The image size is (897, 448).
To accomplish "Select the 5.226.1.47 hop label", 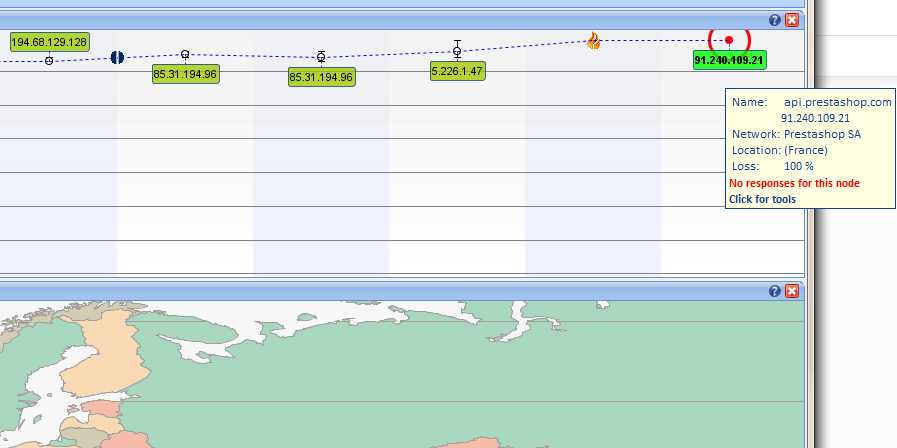I will point(458,71).
